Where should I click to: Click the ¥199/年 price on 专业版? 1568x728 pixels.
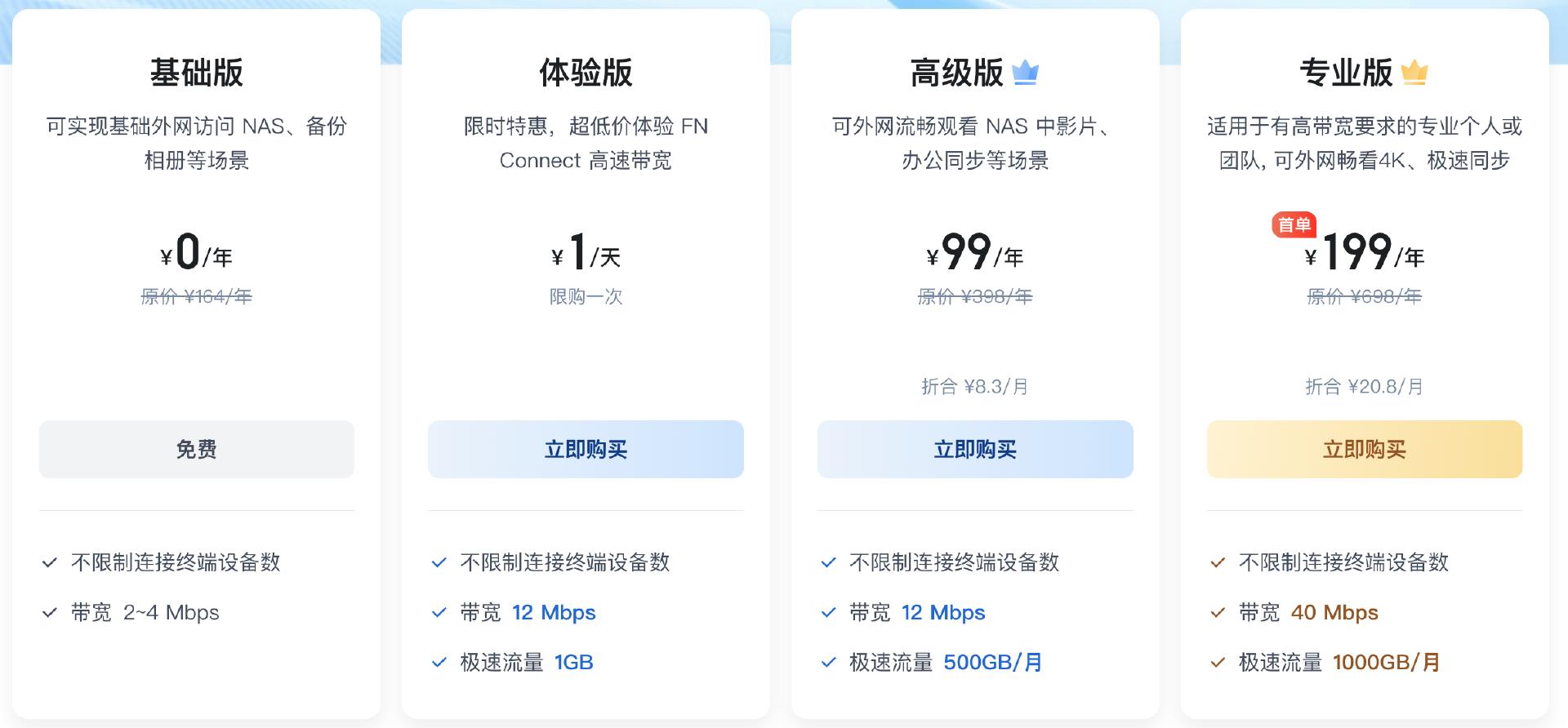click(x=1364, y=252)
